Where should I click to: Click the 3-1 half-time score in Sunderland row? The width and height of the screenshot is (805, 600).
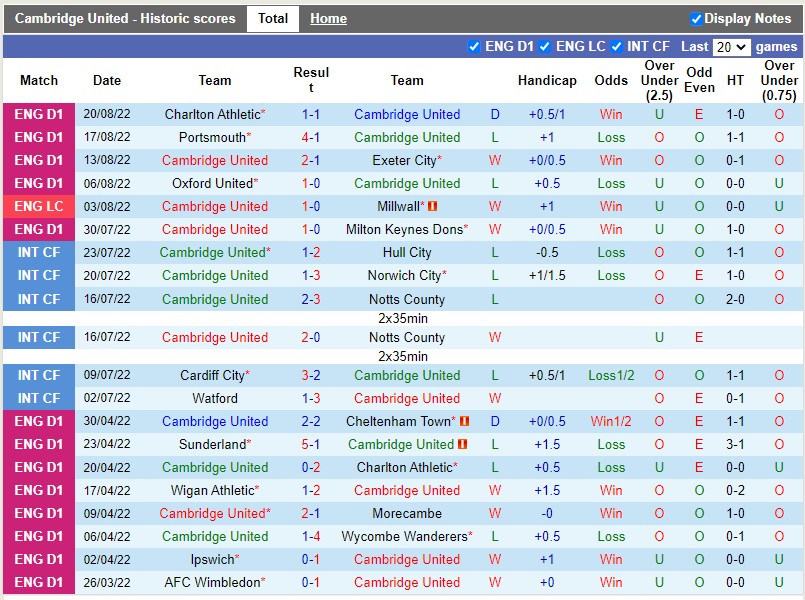[x=735, y=444]
